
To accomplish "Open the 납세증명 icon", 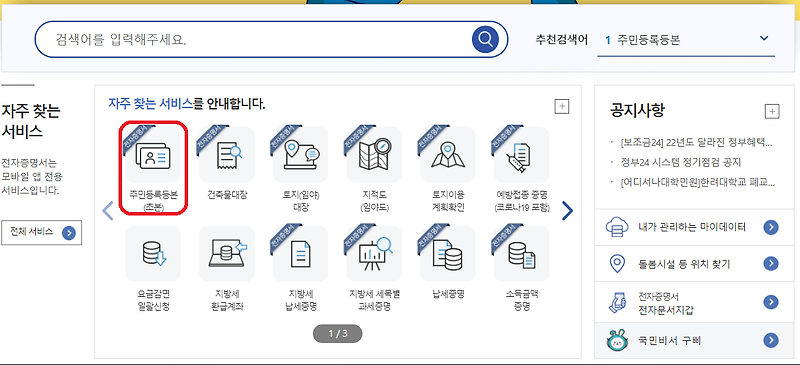I will point(448,254).
